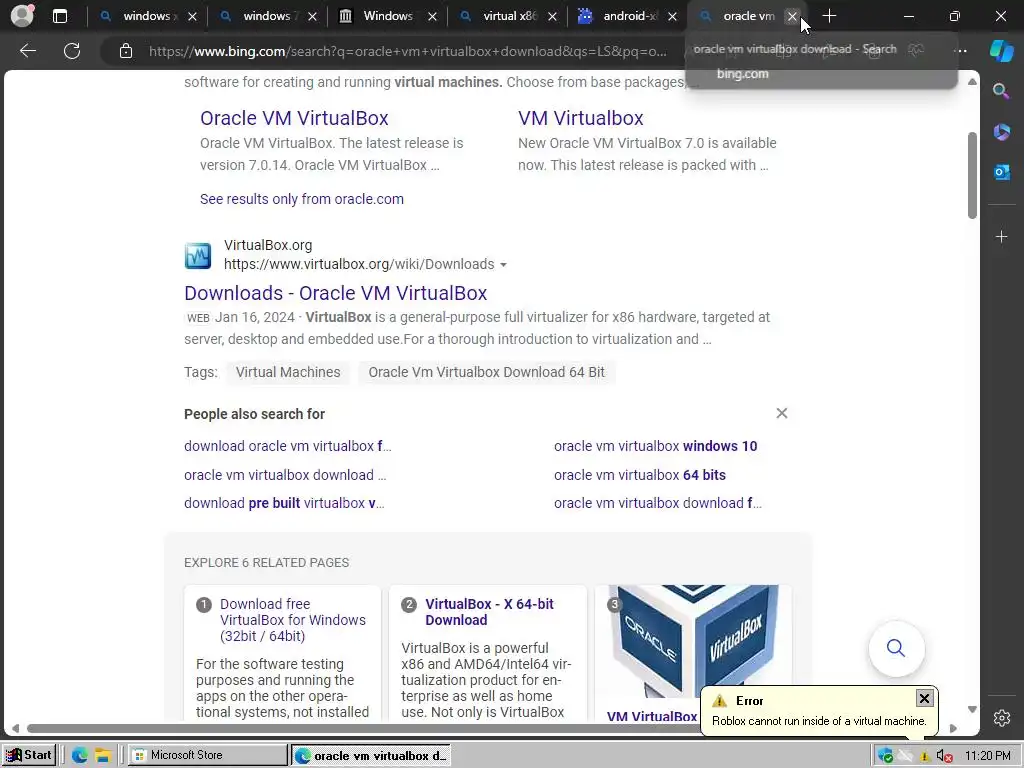Click the security shield tray icon
This screenshot has width=1024, height=768.
pos(885,756)
